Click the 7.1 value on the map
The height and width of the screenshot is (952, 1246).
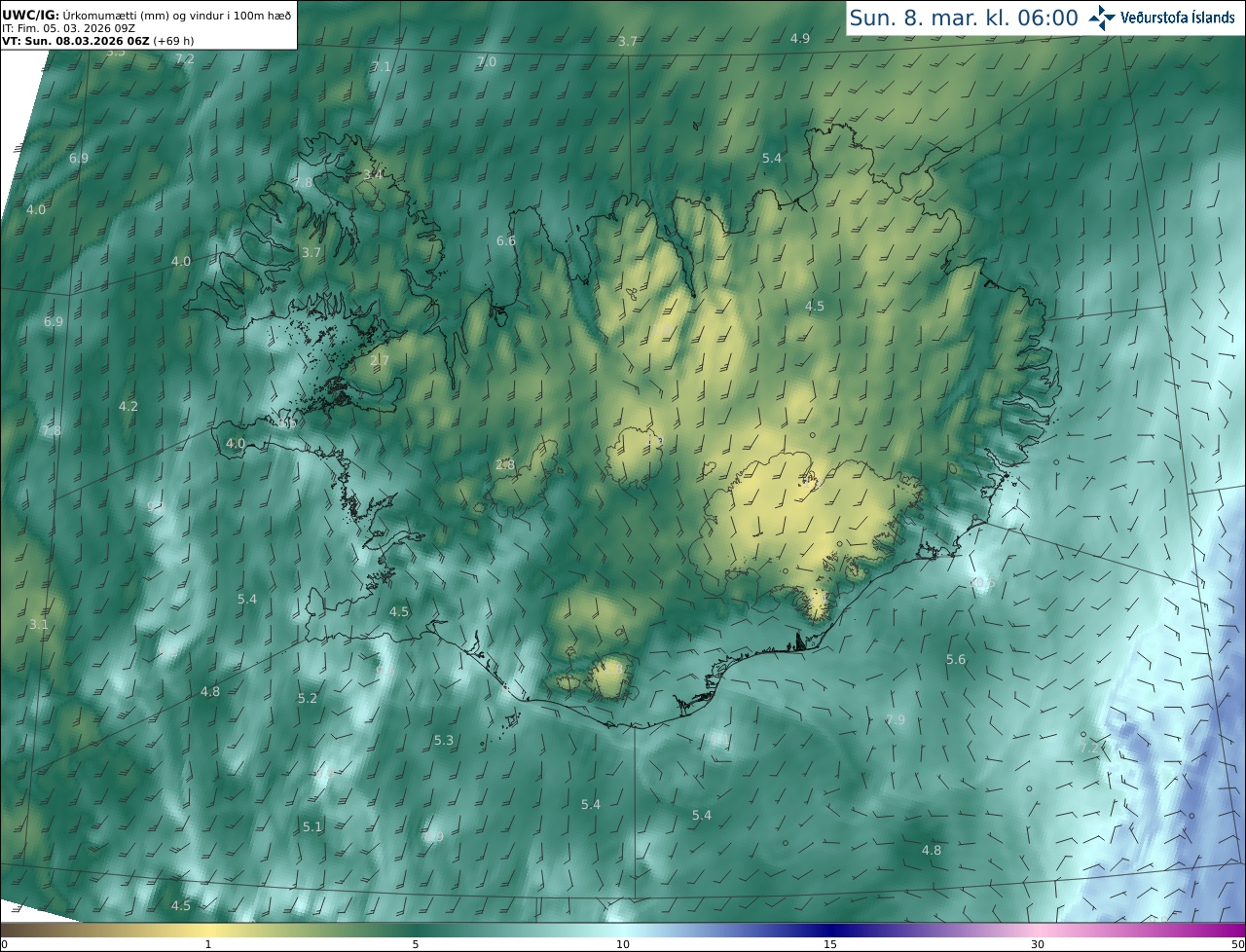(x=381, y=66)
